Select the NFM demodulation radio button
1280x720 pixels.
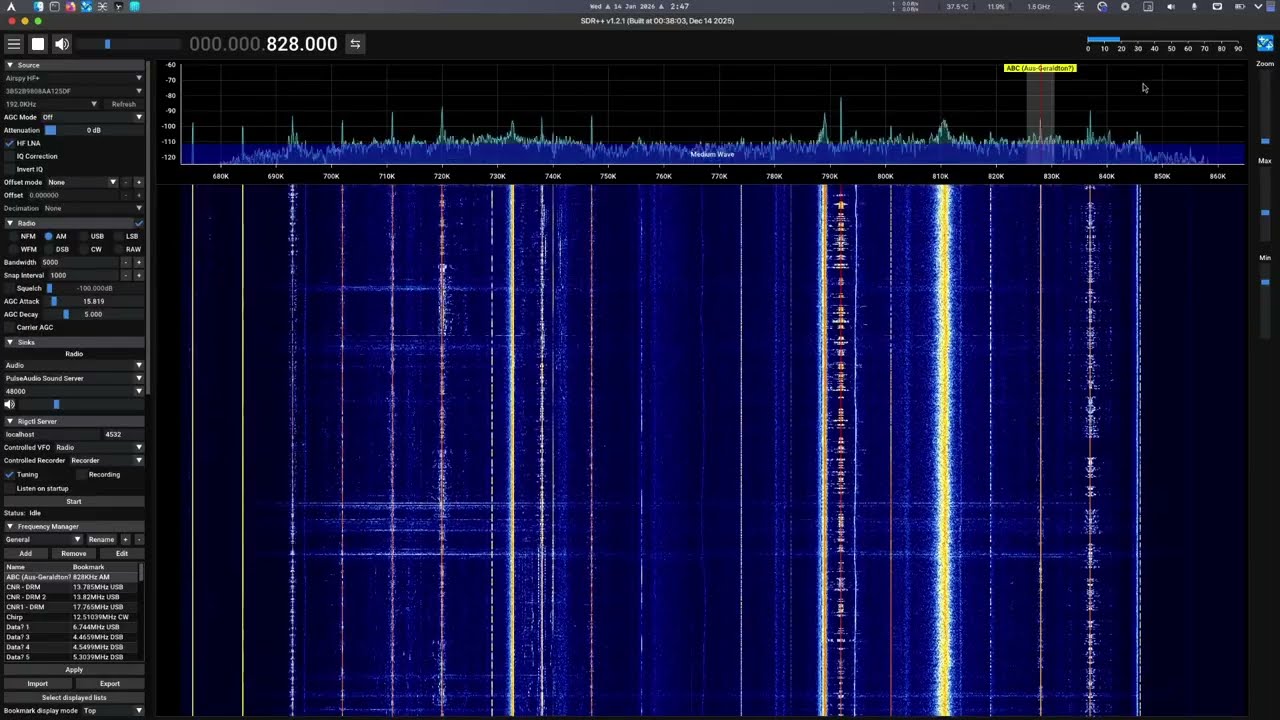(22, 236)
